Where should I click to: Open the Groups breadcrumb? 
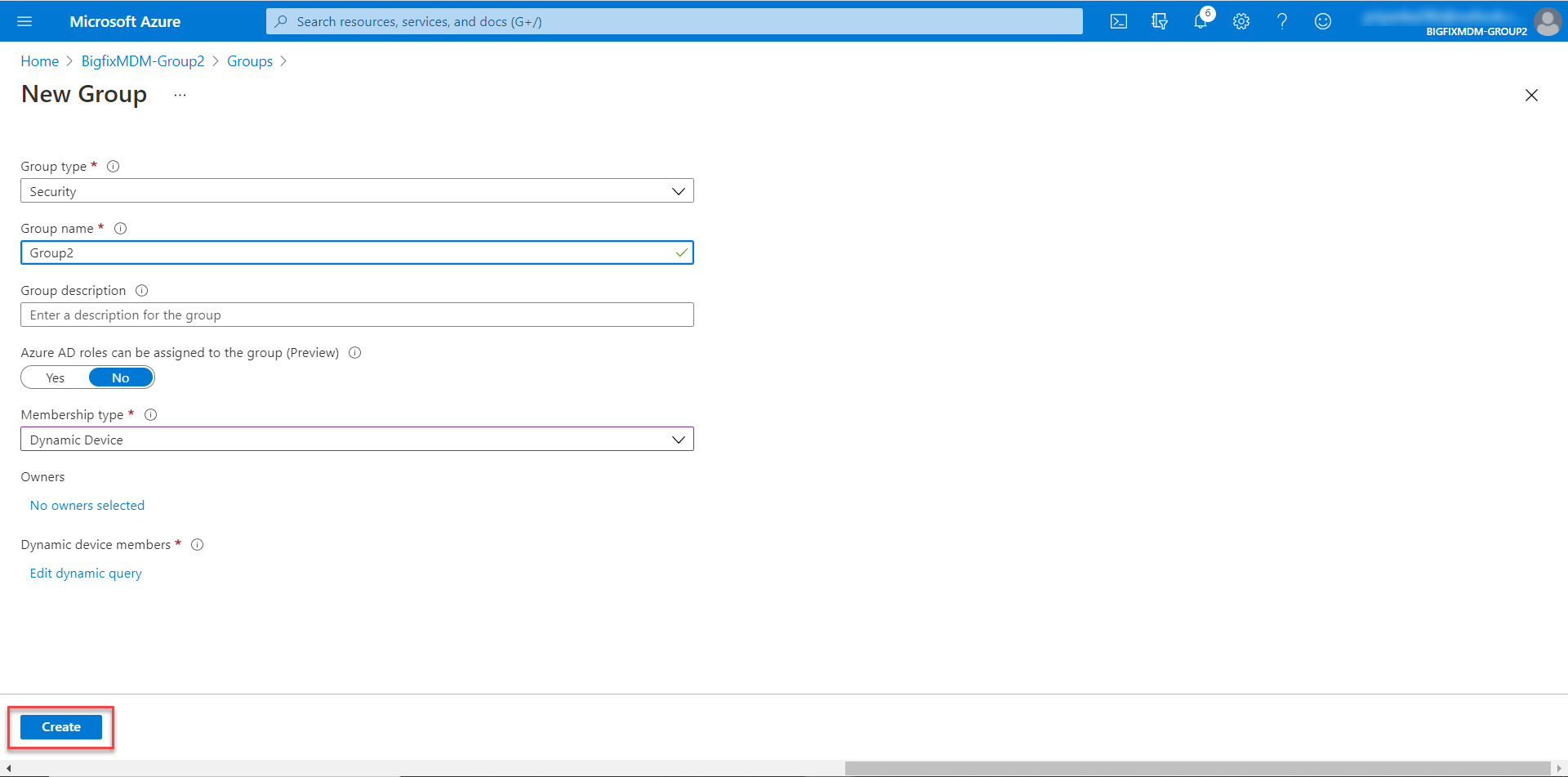pyautogui.click(x=250, y=61)
